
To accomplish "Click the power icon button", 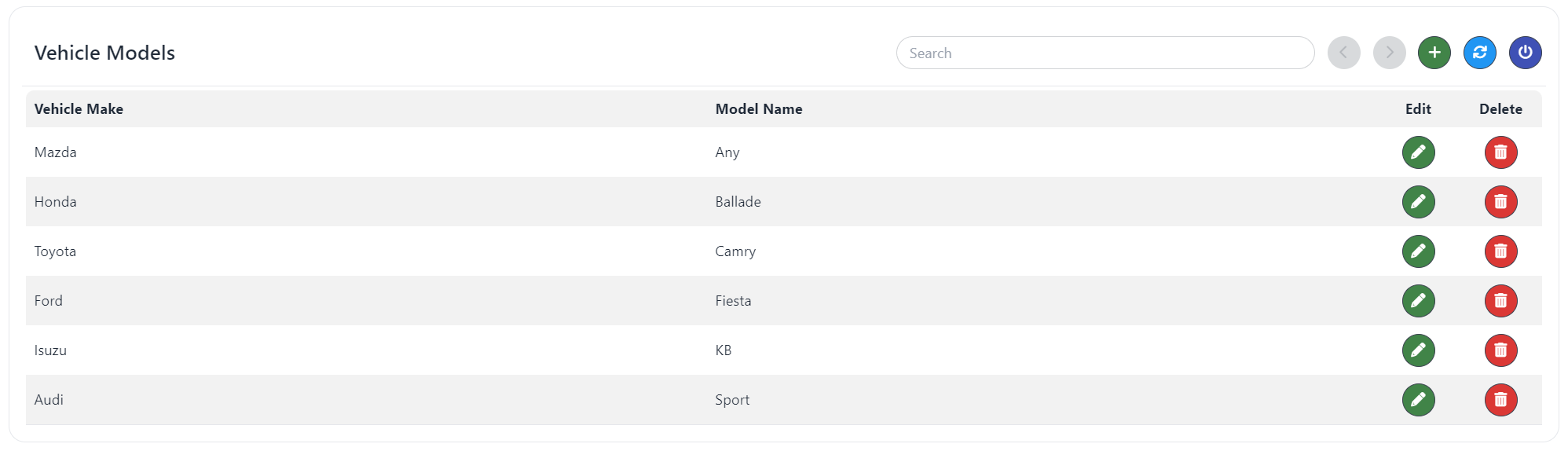I will [1525, 53].
